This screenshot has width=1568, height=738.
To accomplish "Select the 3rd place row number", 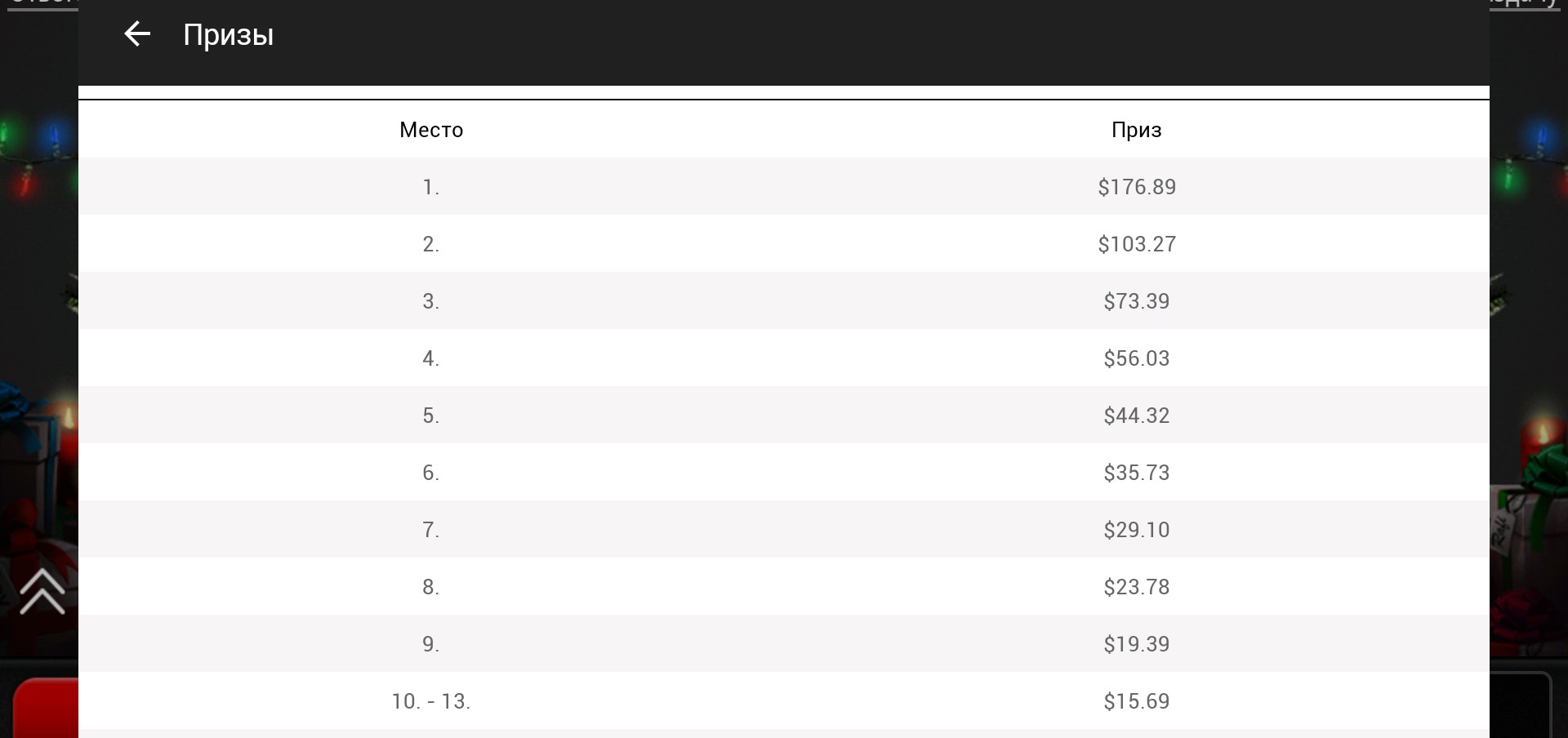I will [431, 301].
